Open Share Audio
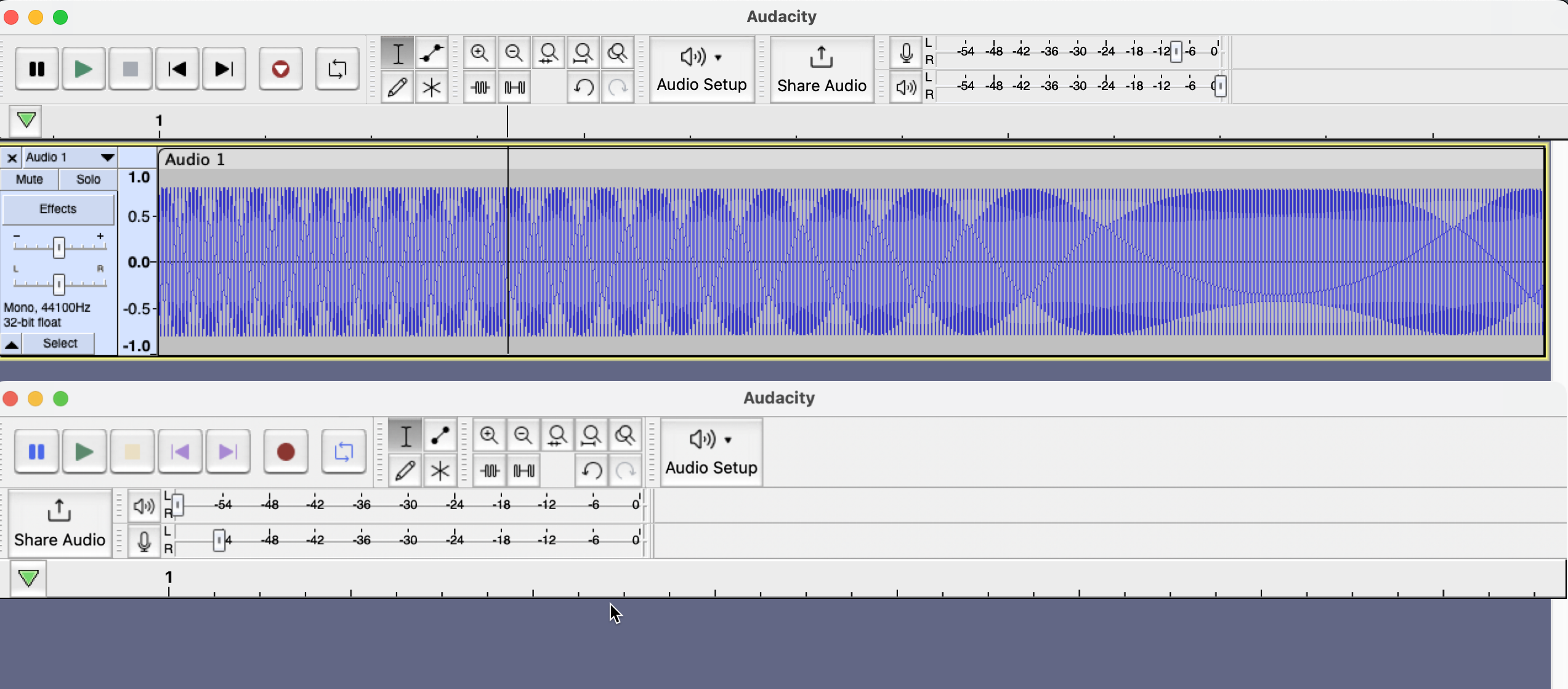 pos(822,69)
